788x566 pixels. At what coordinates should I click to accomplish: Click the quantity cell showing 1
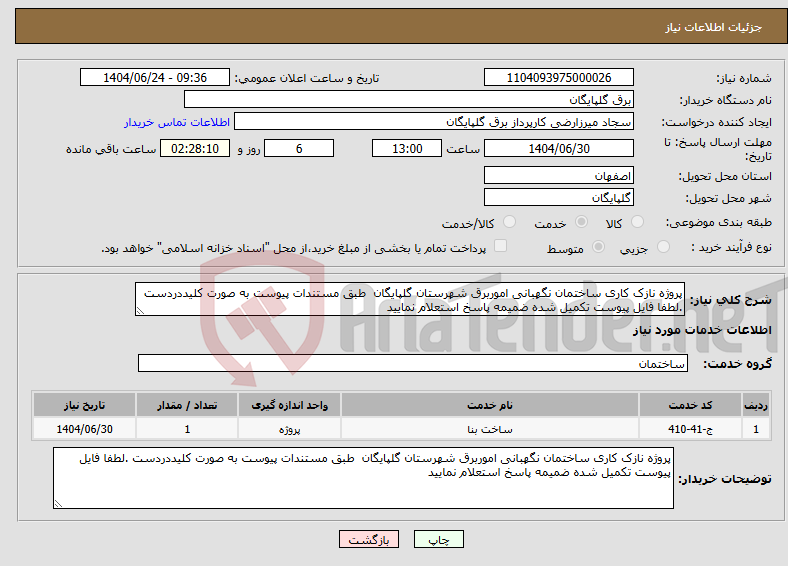(187, 429)
